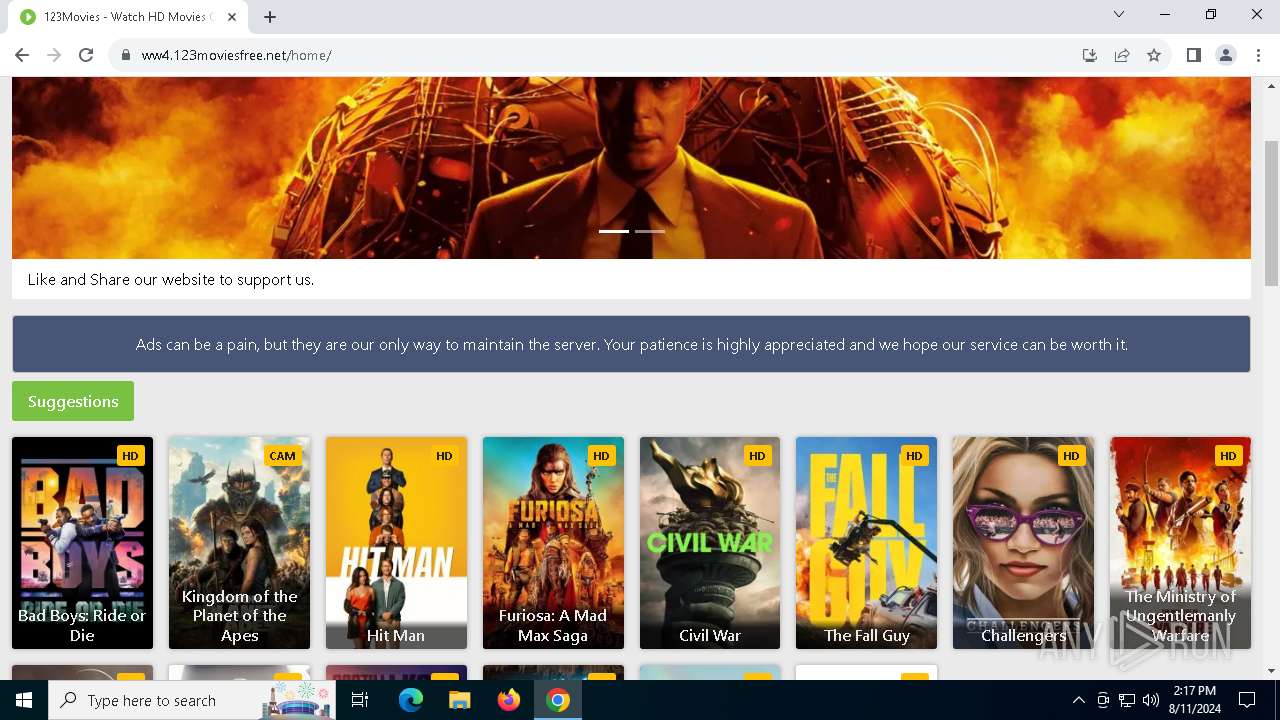The width and height of the screenshot is (1280, 720).
Task: Open The Fall Guy movie poster
Action: pos(867,543)
